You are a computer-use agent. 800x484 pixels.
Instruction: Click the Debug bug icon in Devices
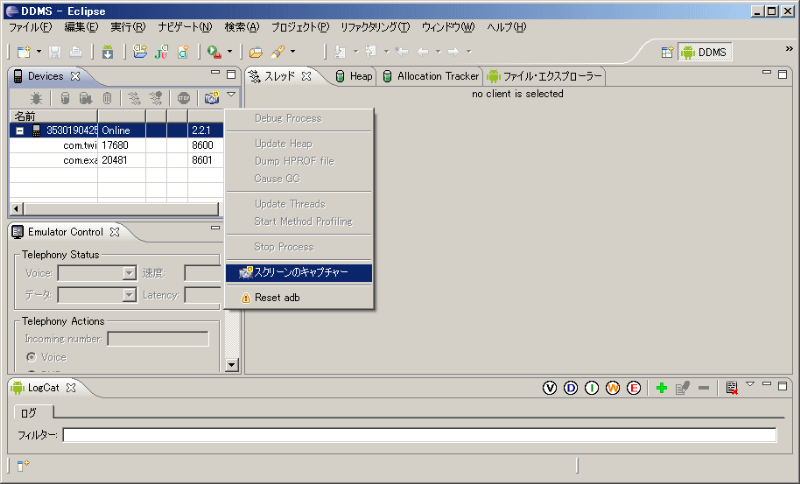pyautogui.click(x=36, y=98)
